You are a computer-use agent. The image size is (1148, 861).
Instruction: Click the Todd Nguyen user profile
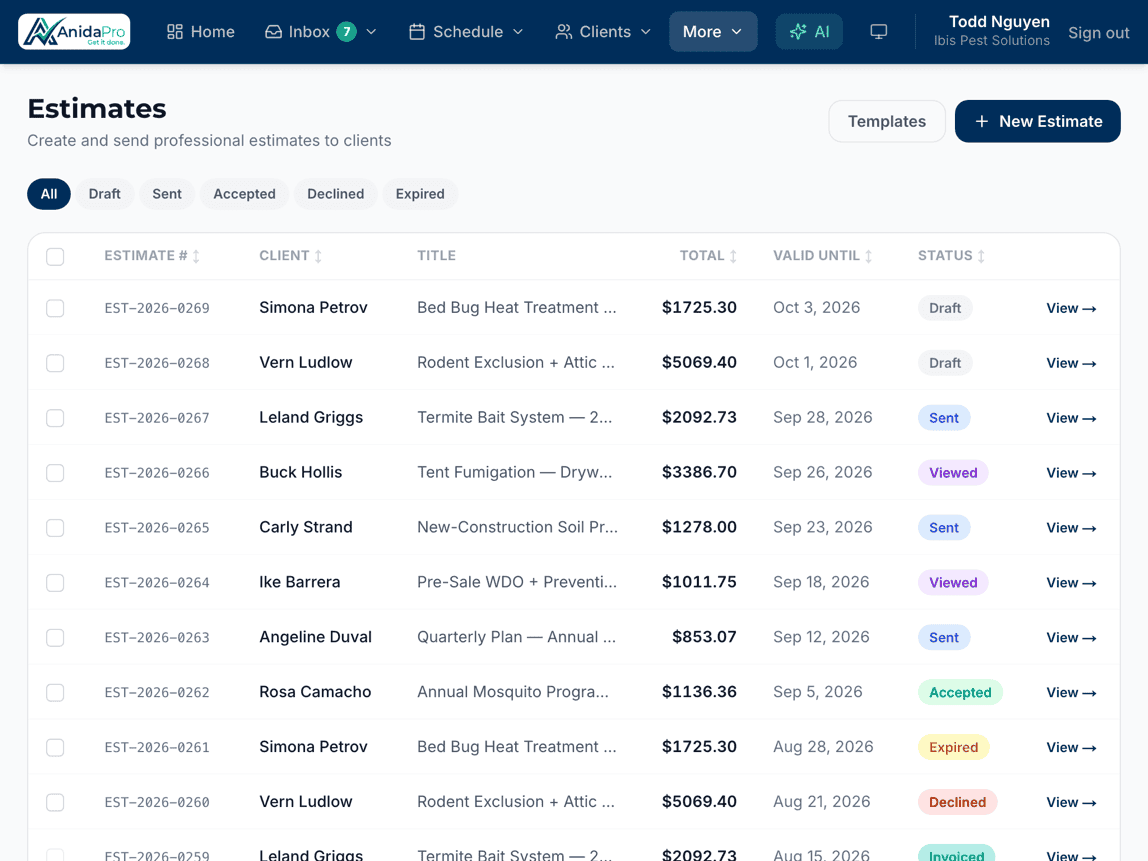(x=991, y=31)
